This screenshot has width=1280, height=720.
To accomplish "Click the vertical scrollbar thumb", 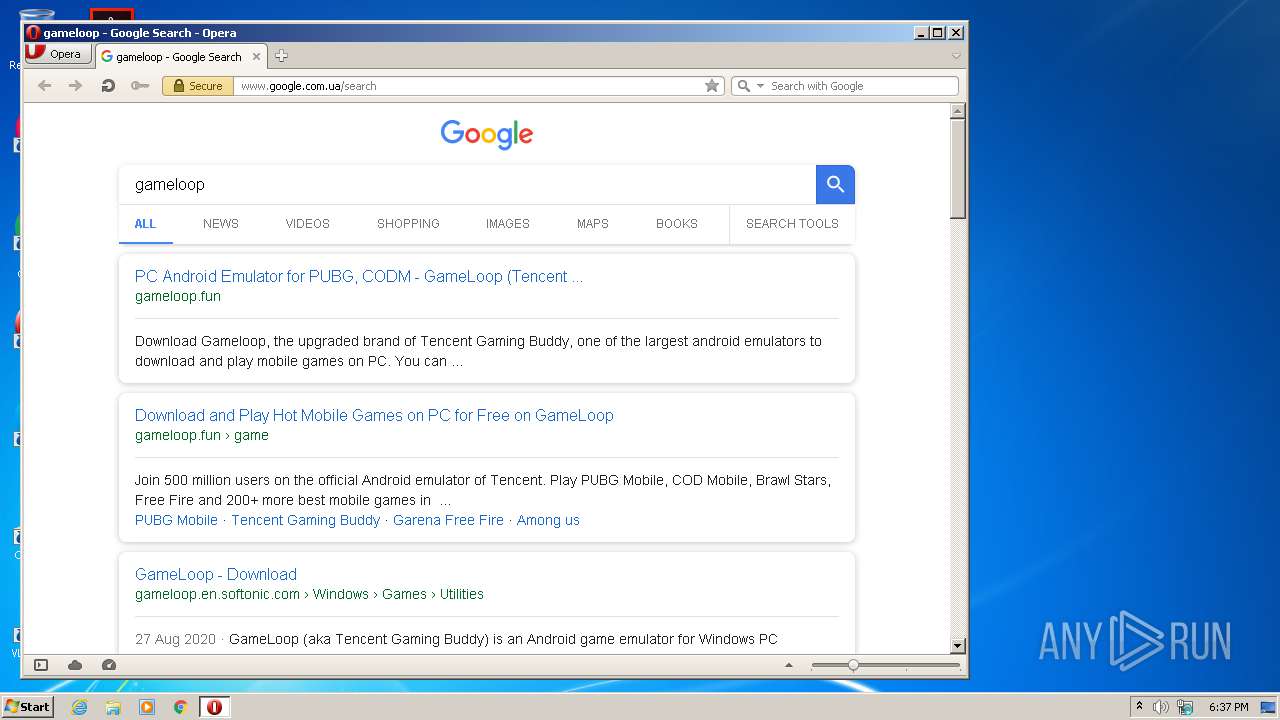I will [957, 169].
